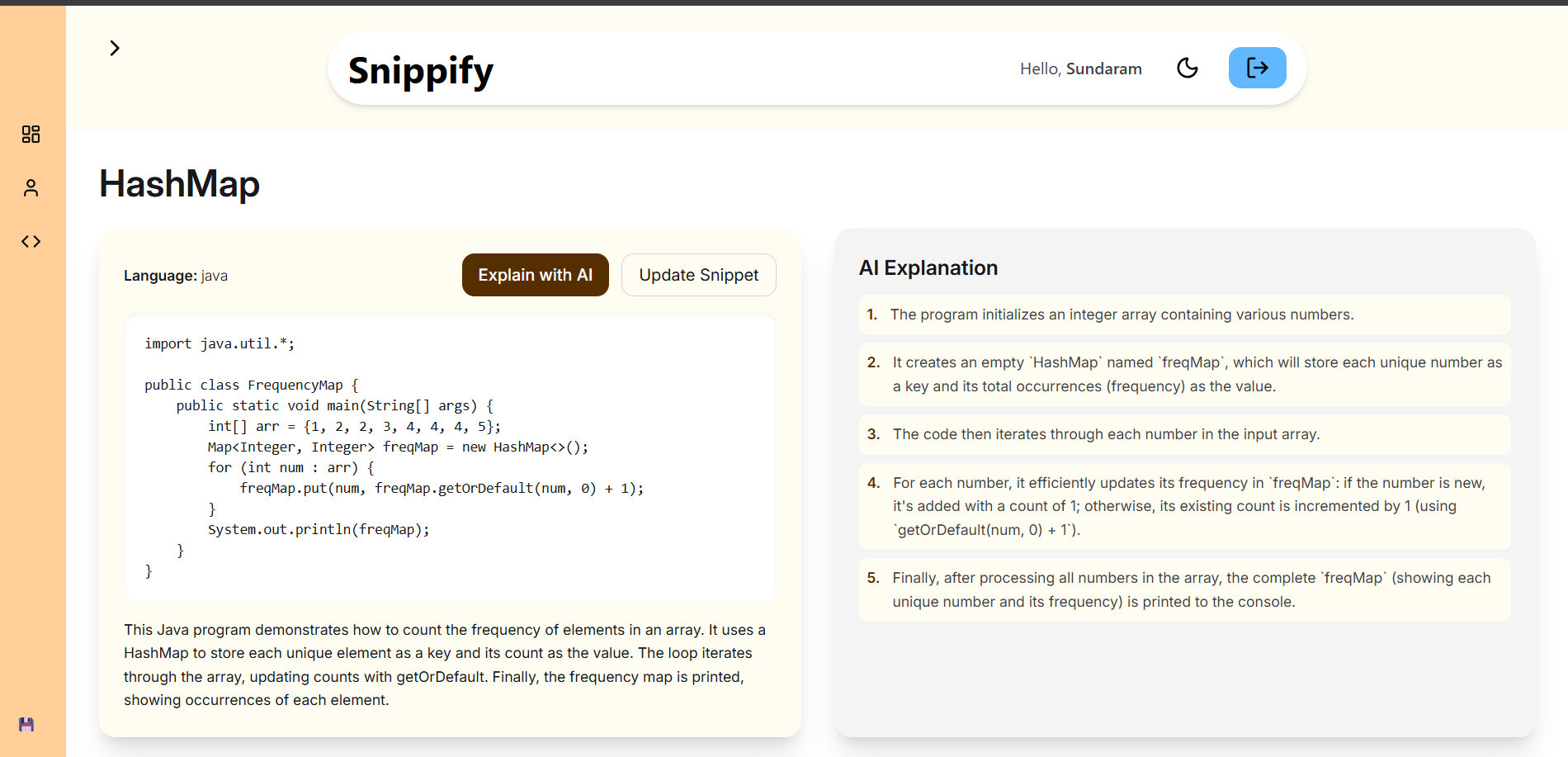Log out using the blue exit icon
This screenshot has width=1568, height=757.
1257,68
